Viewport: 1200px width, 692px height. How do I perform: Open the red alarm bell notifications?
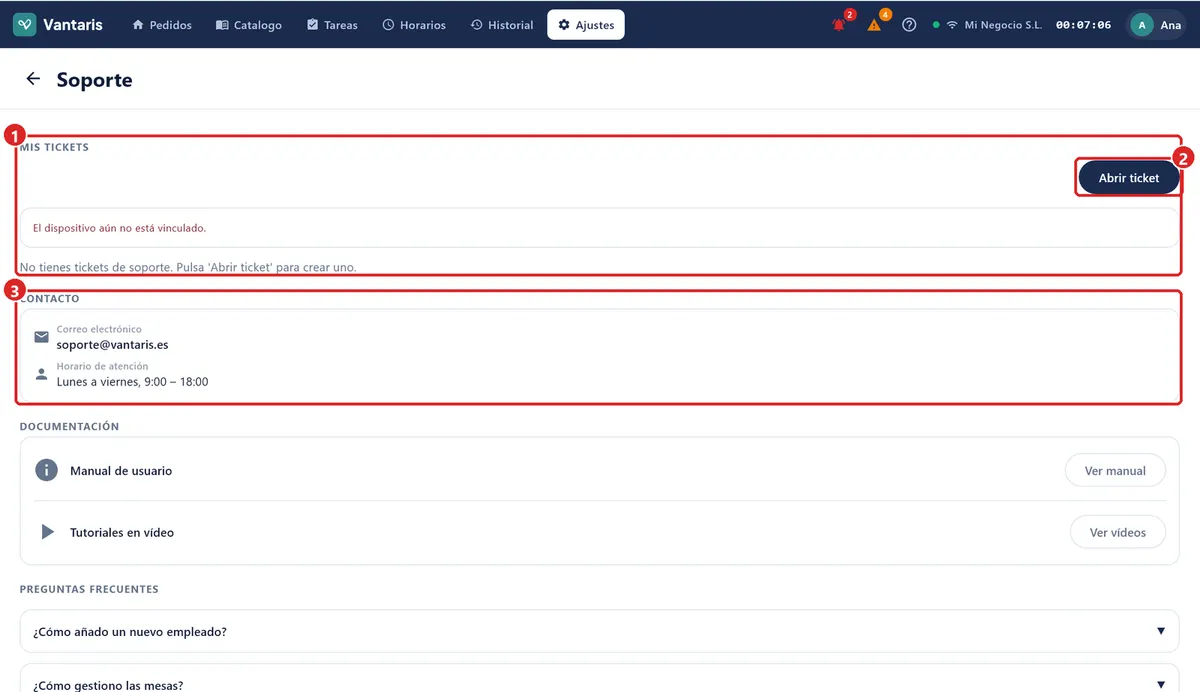click(x=839, y=25)
